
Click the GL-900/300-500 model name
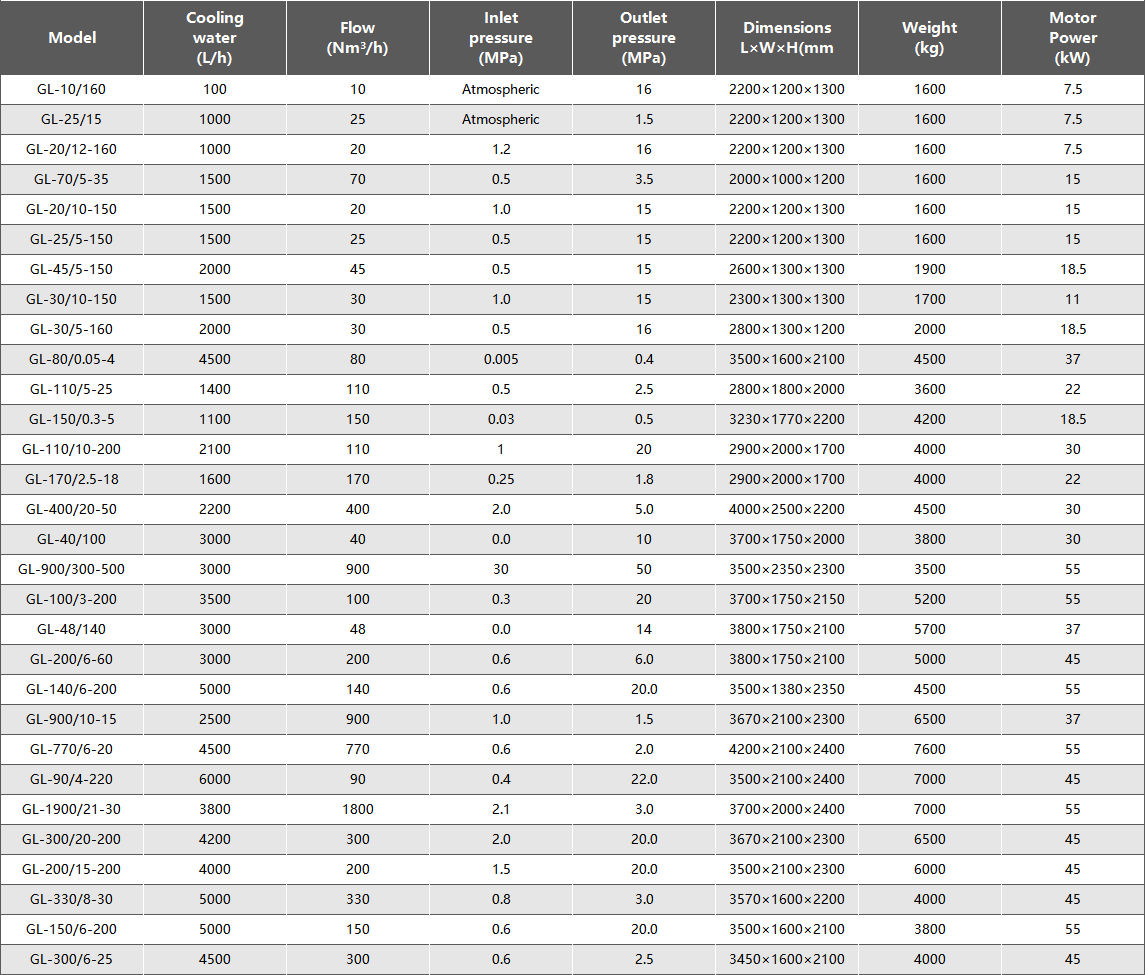pyautogui.click(x=72, y=569)
